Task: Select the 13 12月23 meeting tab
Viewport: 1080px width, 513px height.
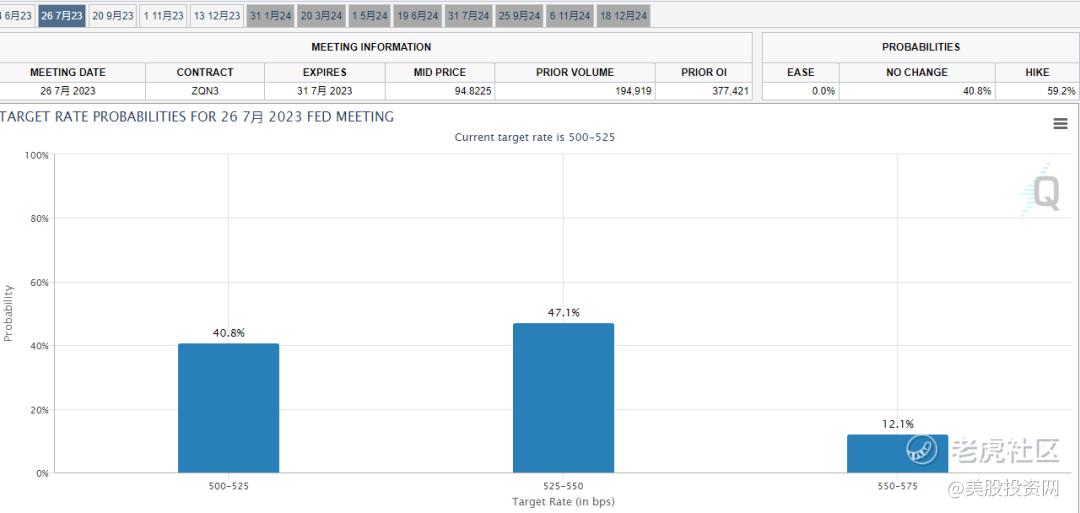Action: click(217, 16)
